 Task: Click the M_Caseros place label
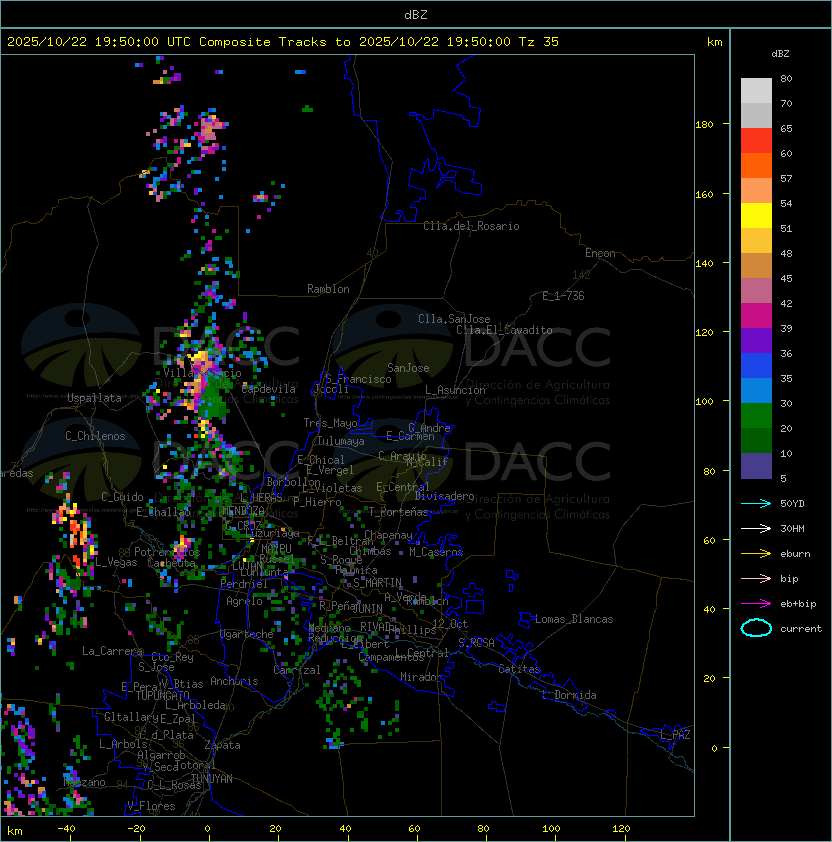click(436, 552)
